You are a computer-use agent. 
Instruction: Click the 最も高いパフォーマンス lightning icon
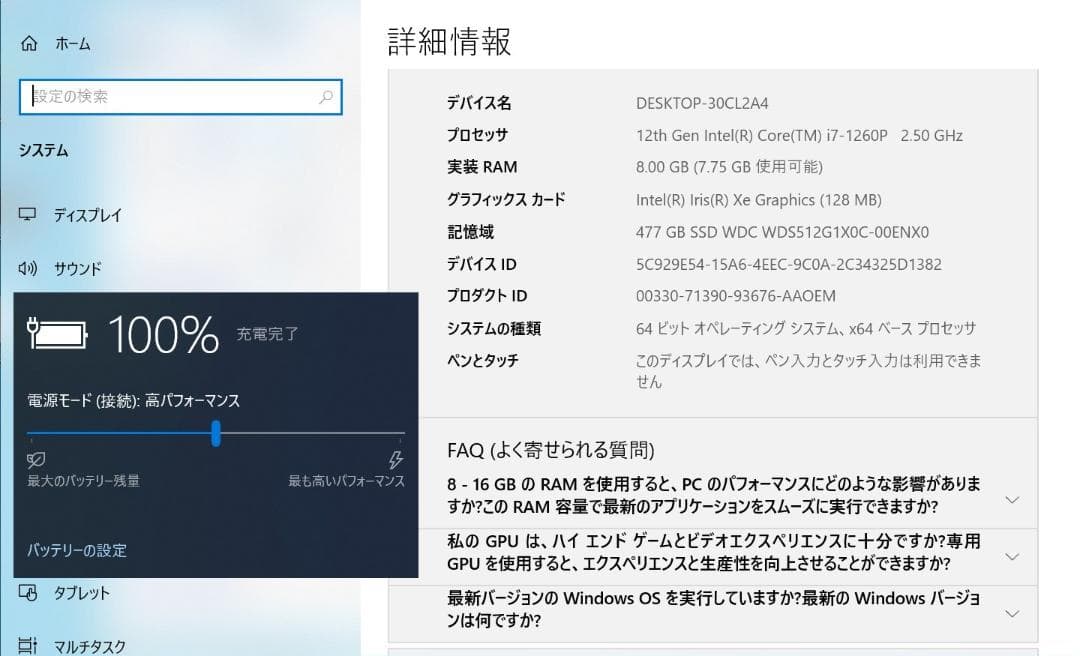(x=397, y=458)
